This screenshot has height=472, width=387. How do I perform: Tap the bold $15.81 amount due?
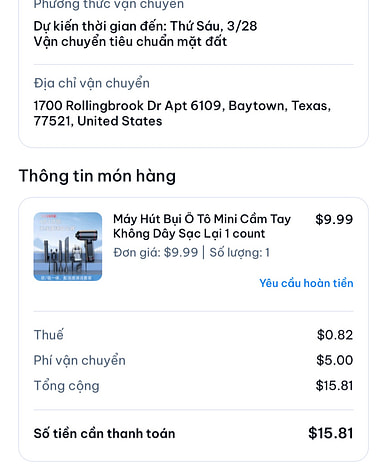tap(331, 433)
